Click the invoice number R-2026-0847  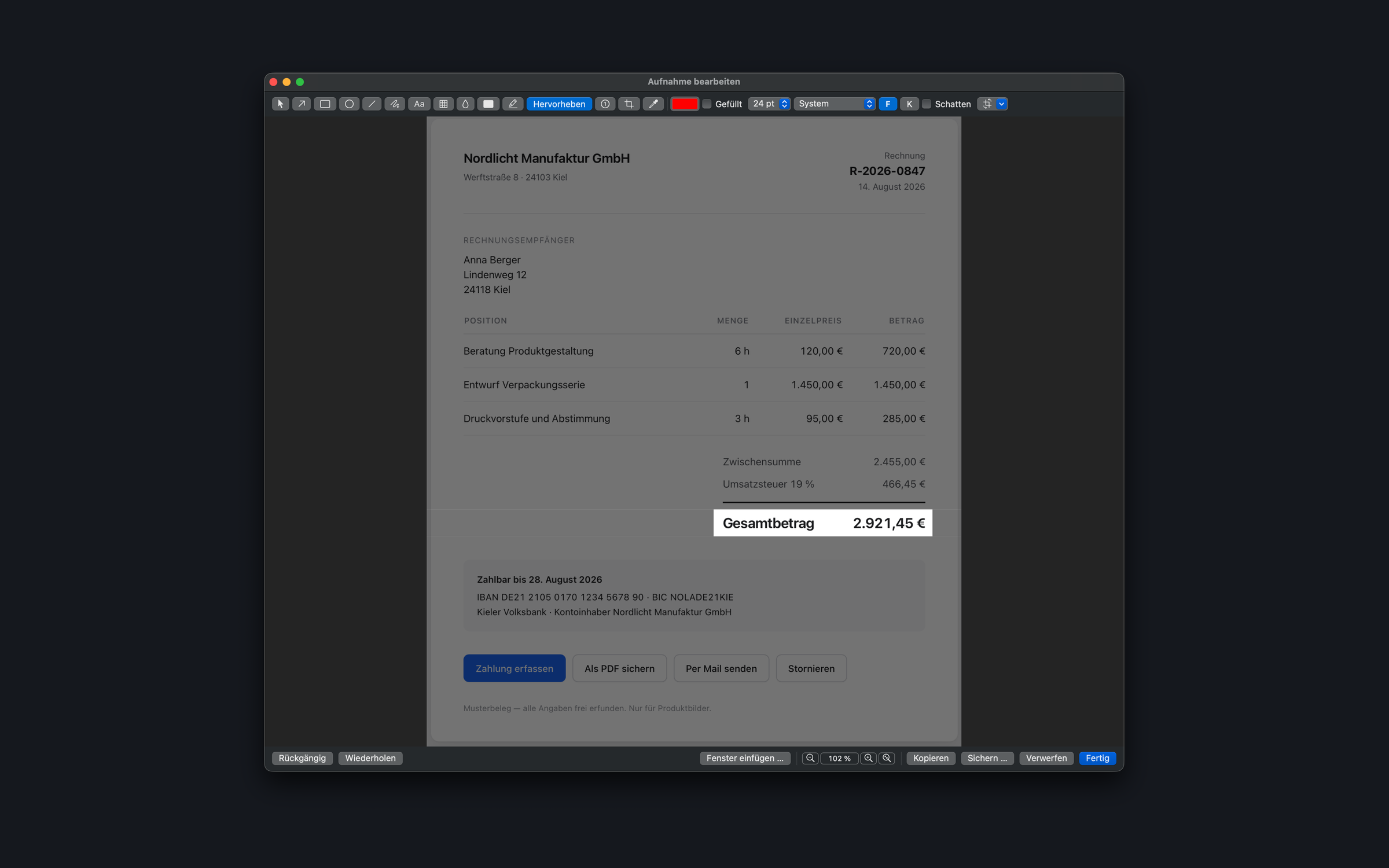[887, 171]
